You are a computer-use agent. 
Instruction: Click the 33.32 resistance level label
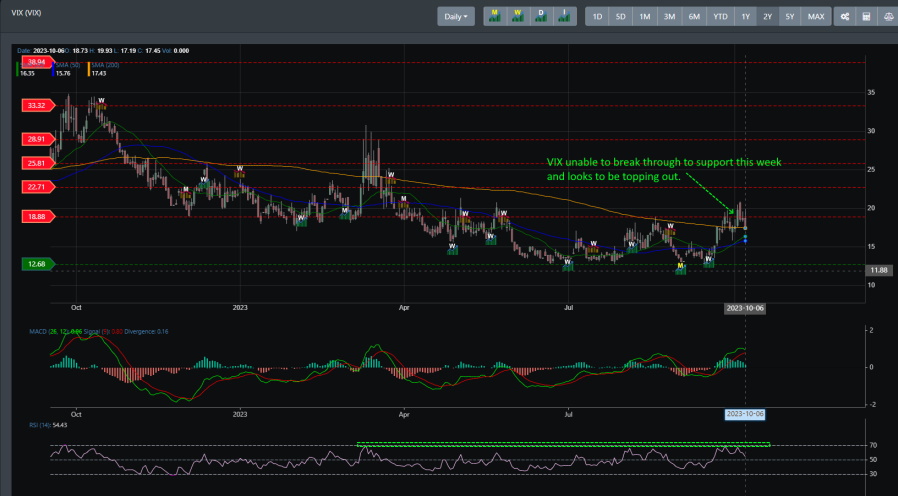click(38, 105)
